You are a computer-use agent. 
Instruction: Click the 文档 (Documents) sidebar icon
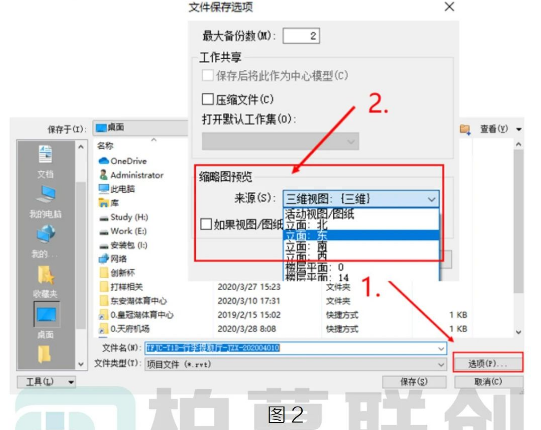point(46,154)
